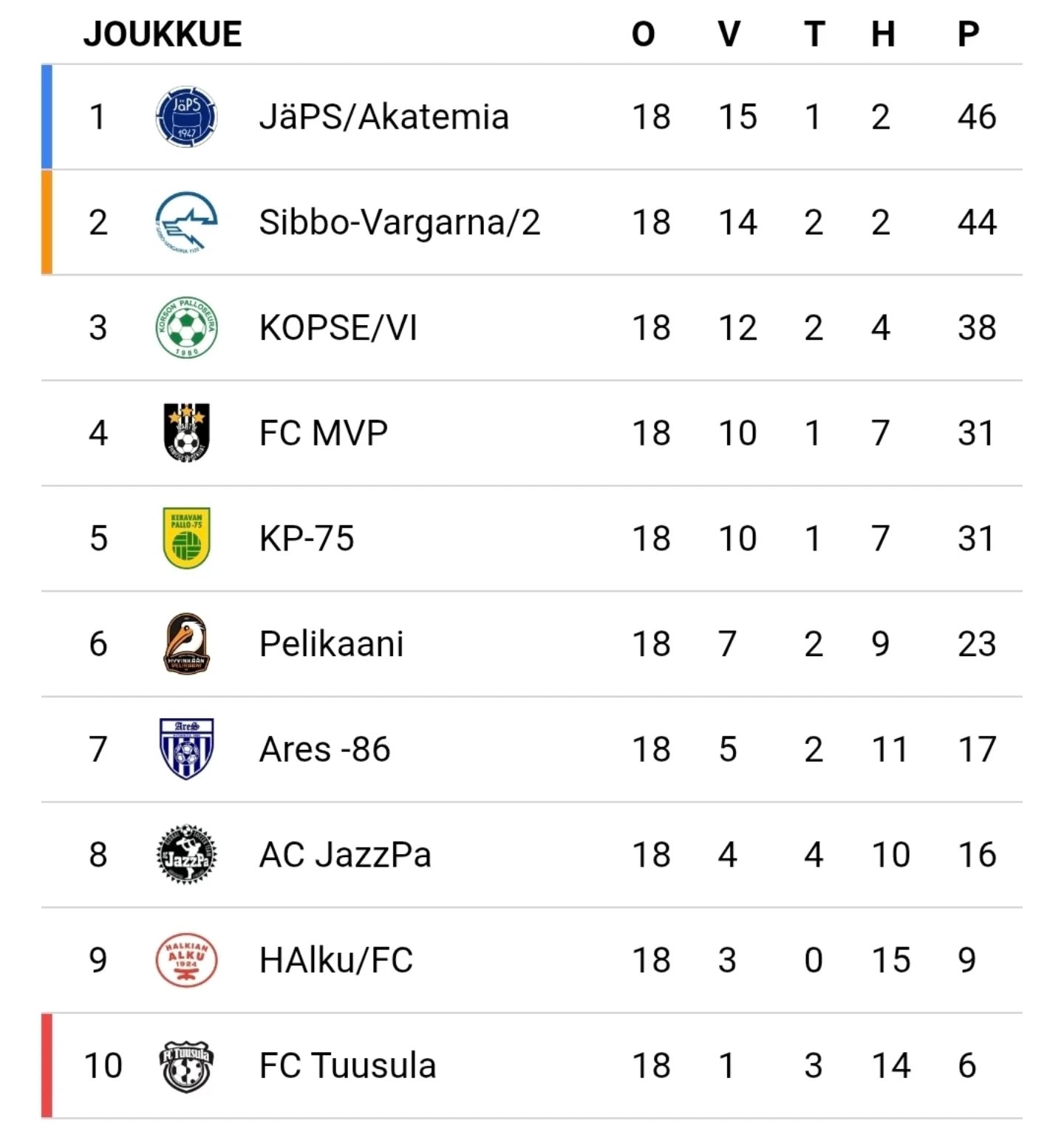The image size is (1064, 1137).
Task: Open the Pelikaani team name
Action: point(331,643)
